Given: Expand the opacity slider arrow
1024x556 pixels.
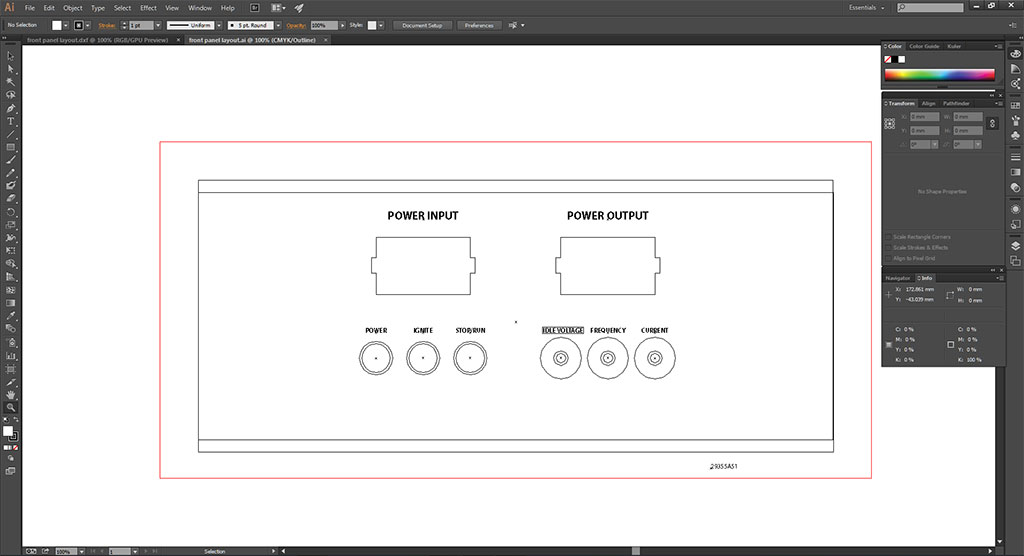Looking at the screenshot, I should [342, 25].
